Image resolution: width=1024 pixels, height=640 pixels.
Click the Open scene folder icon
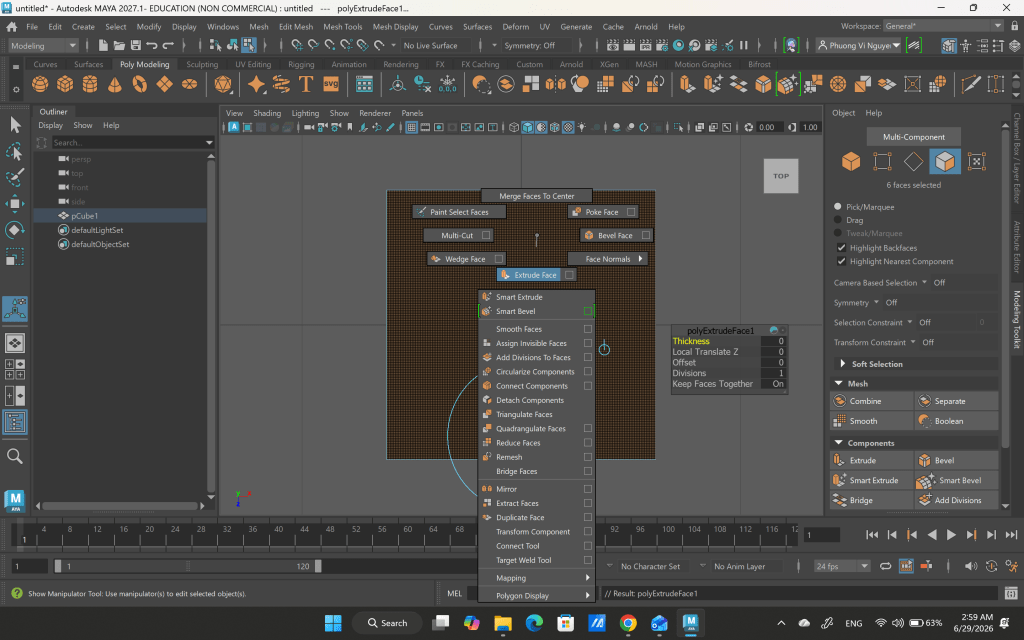pos(120,45)
